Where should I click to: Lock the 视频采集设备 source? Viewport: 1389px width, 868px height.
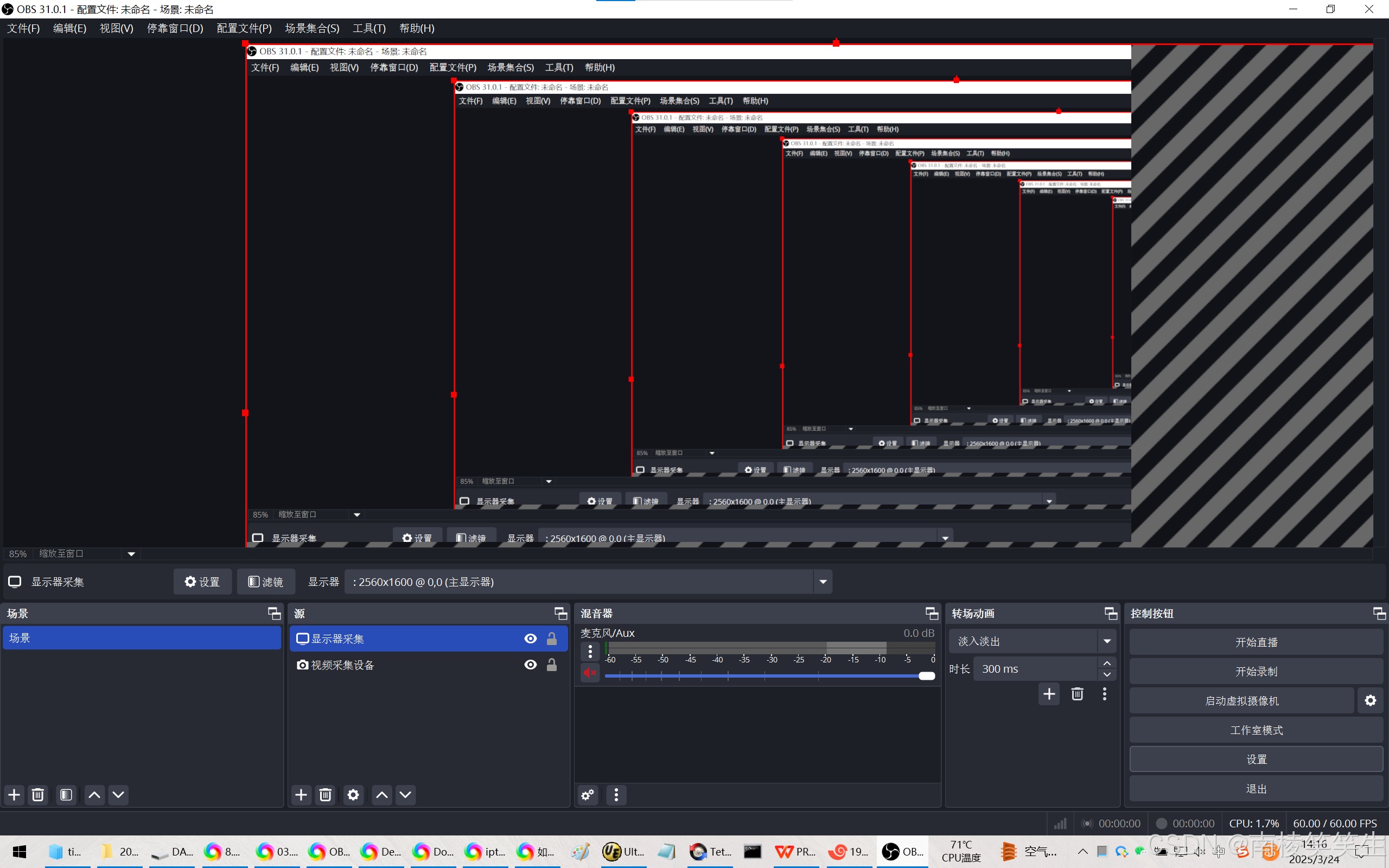point(552,665)
